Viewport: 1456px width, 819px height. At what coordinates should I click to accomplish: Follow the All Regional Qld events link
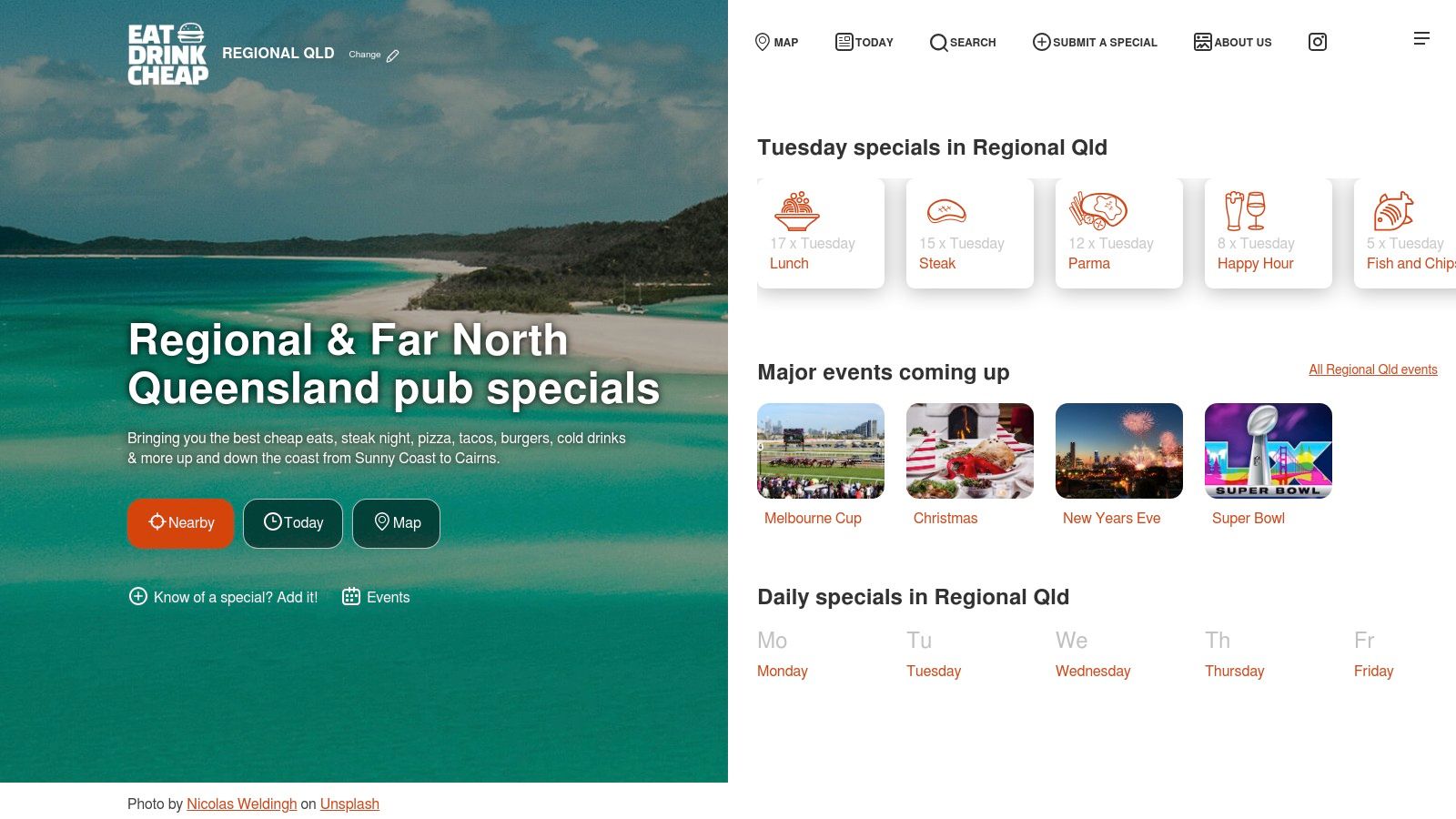pyautogui.click(x=1373, y=369)
